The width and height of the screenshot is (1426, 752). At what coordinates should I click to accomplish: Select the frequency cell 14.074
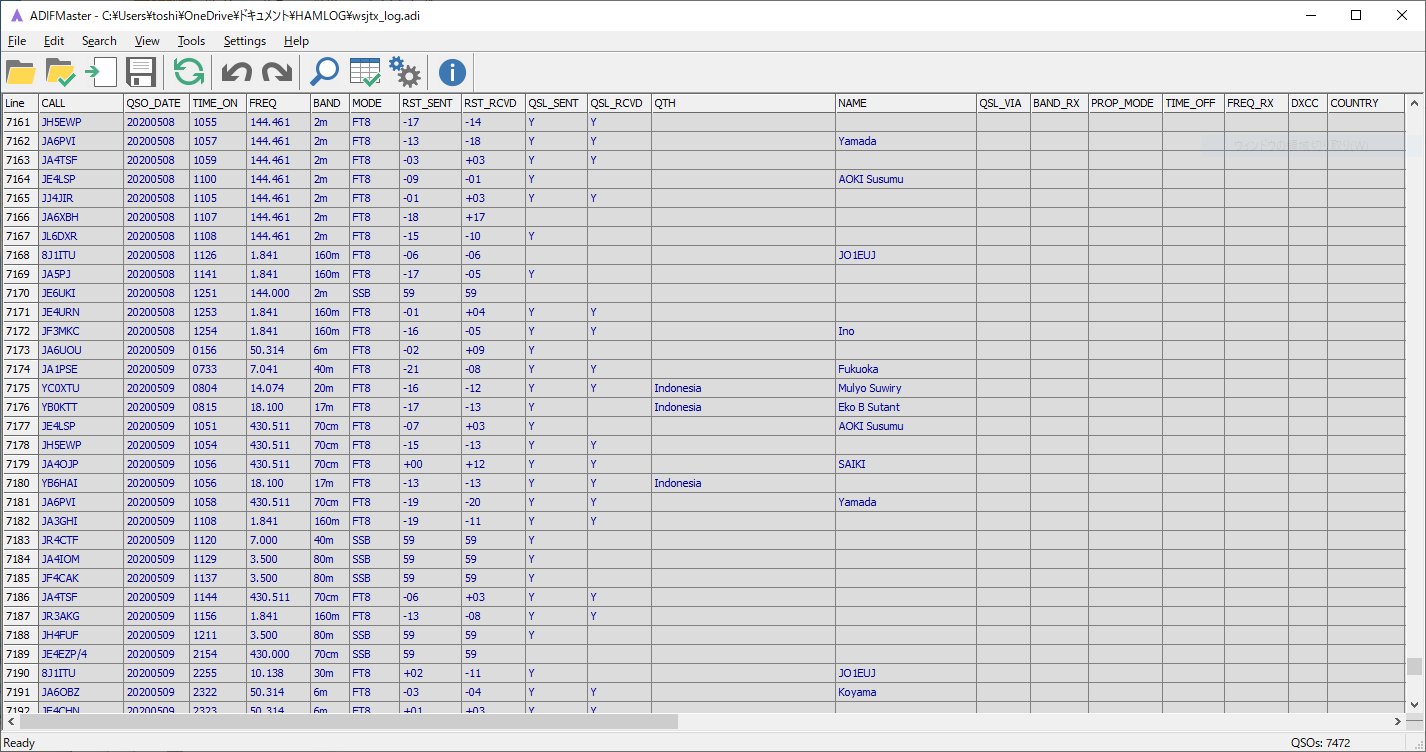pyautogui.click(x=278, y=388)
